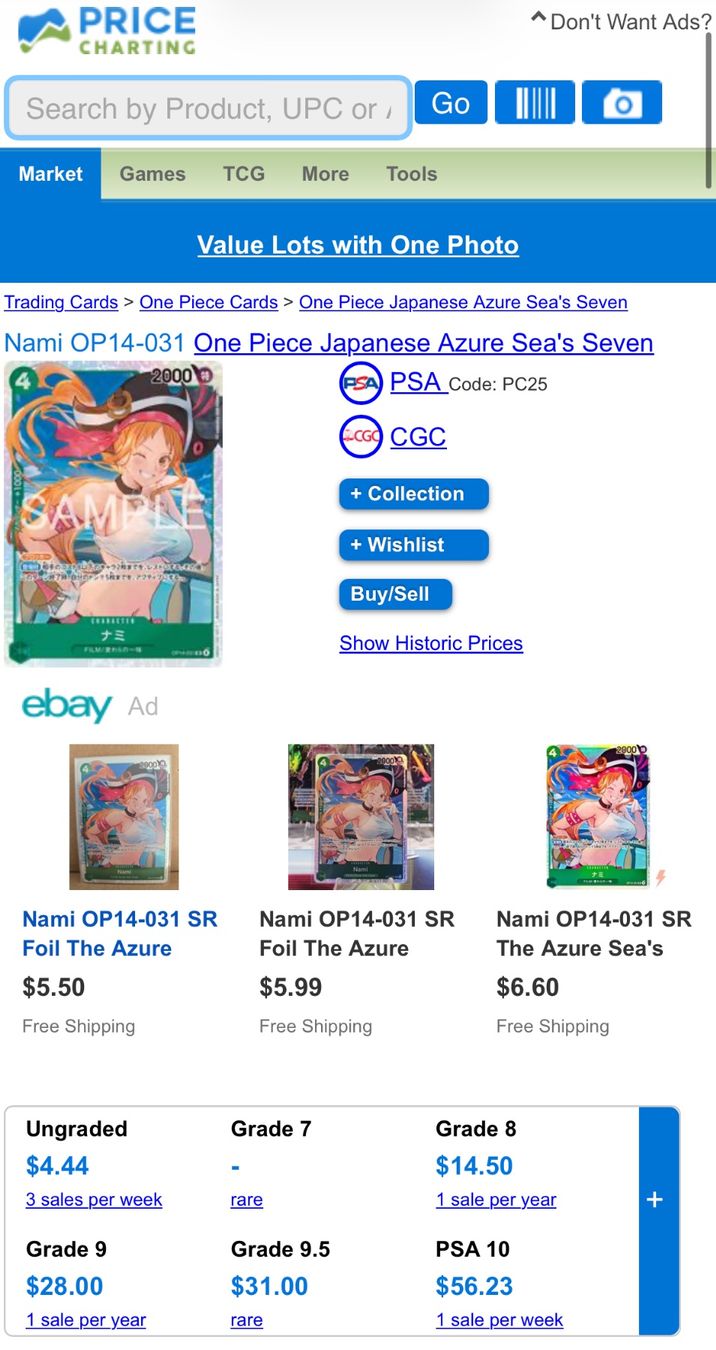The image size is (716, 1350).
Task: Open the TCG menu tab
Action: 244,174
